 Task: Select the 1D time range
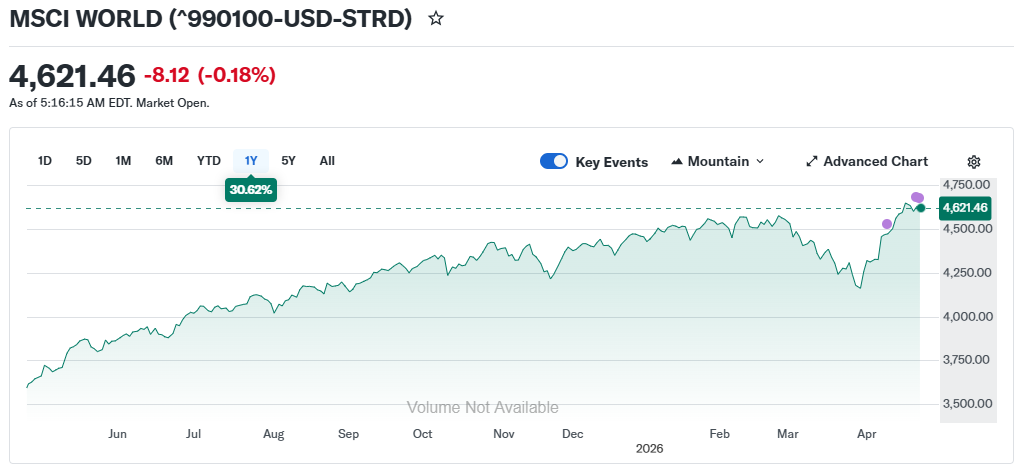coord(45,161)
